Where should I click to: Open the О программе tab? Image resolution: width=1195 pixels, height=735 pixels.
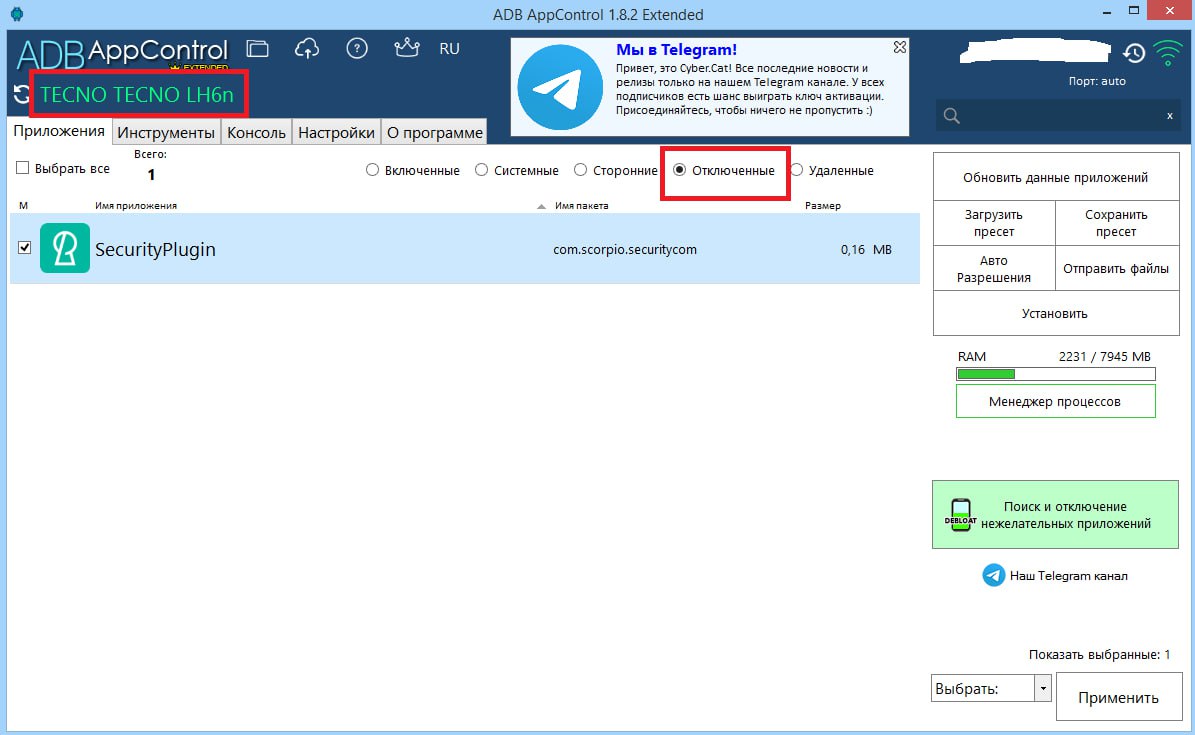click(x=434, y=133)
